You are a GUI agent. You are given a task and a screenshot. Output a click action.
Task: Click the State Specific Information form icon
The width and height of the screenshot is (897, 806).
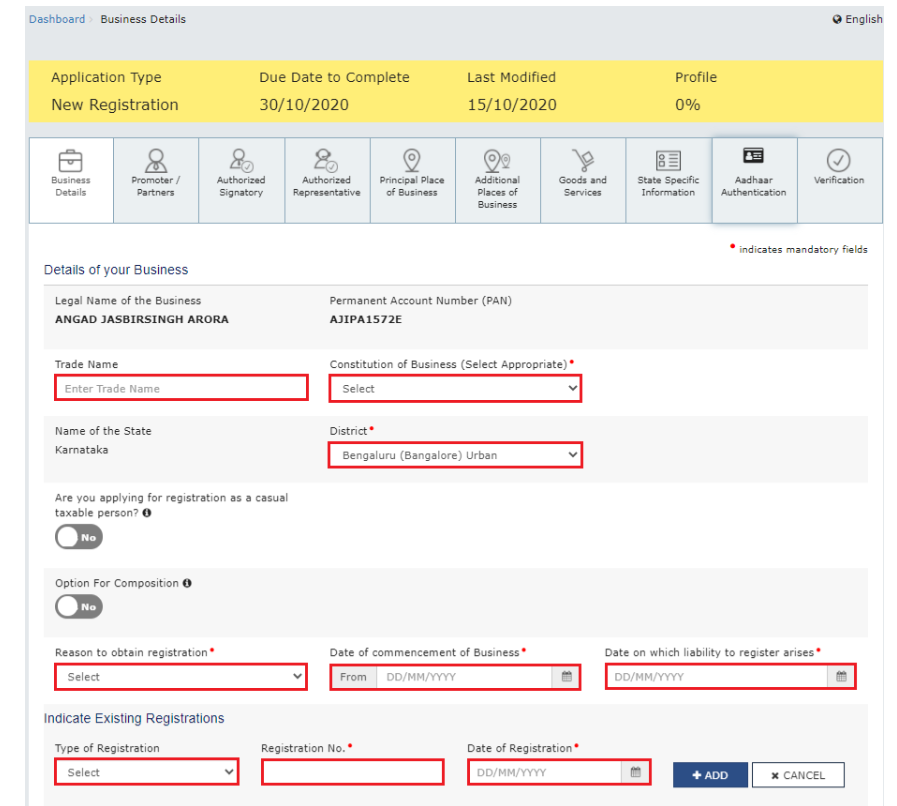tap(668, 160)
